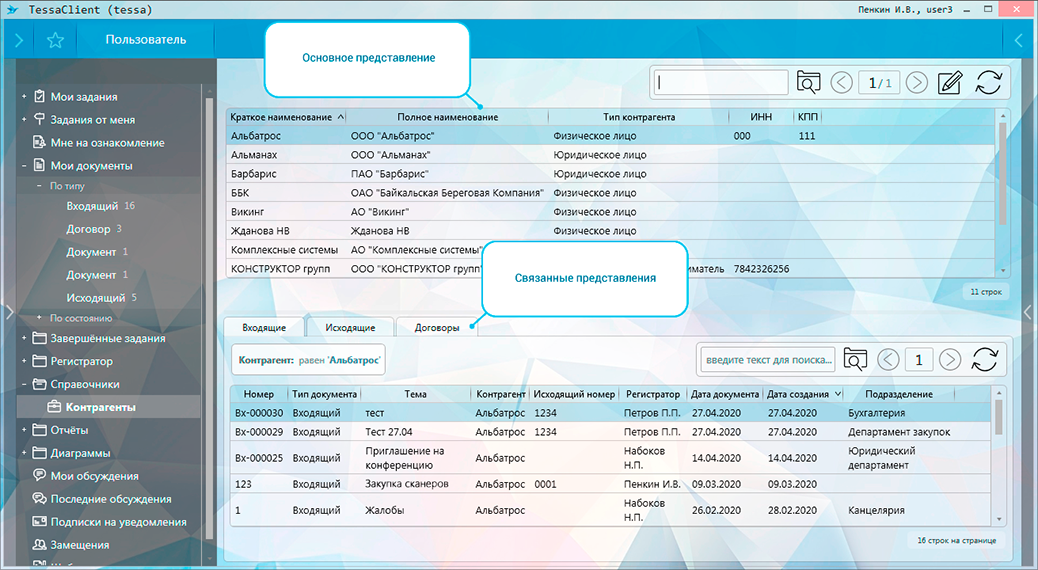Switch to the Договоры tab
This screenshot has width=1038, height=570.
tap(437, 328)
